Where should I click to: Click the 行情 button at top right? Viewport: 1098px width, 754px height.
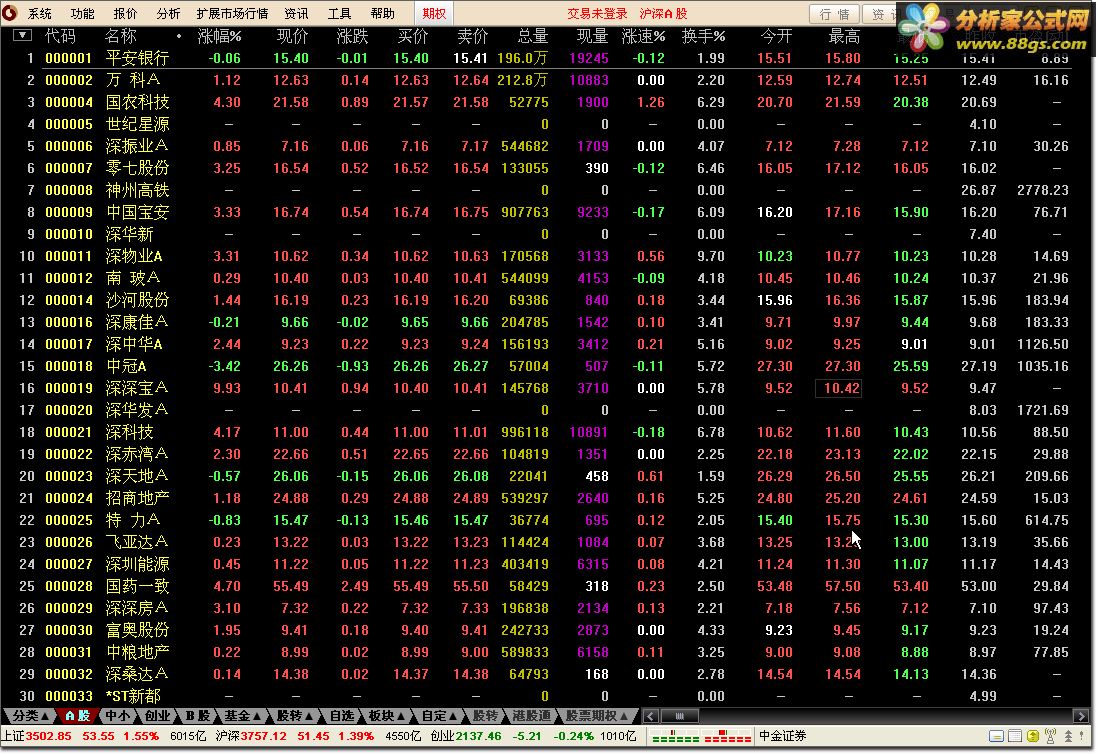(834, 14)
